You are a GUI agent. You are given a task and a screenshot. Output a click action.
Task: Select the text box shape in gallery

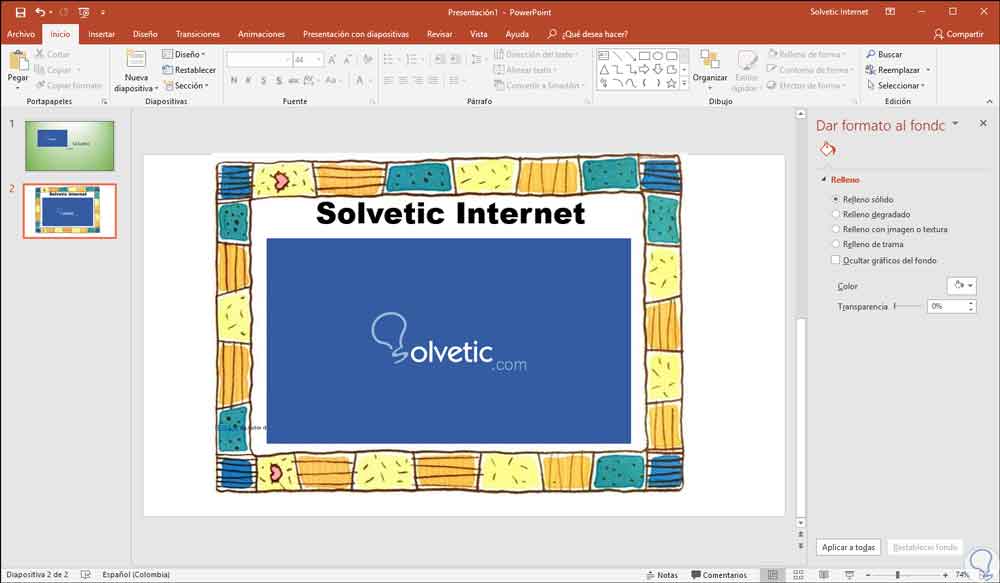coord(604,55)
